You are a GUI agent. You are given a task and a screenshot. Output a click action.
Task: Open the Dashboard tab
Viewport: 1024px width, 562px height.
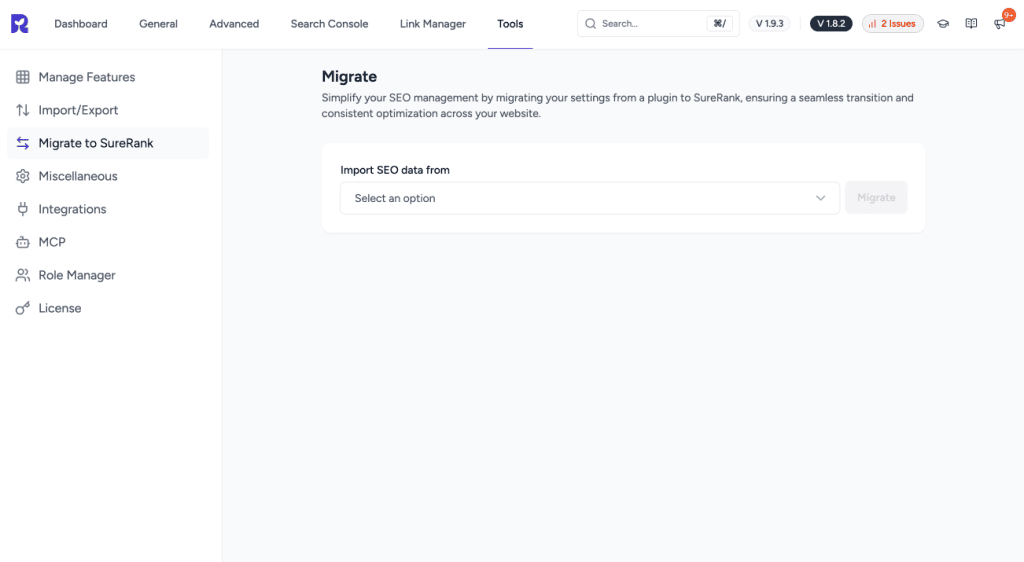click(81, 23)
